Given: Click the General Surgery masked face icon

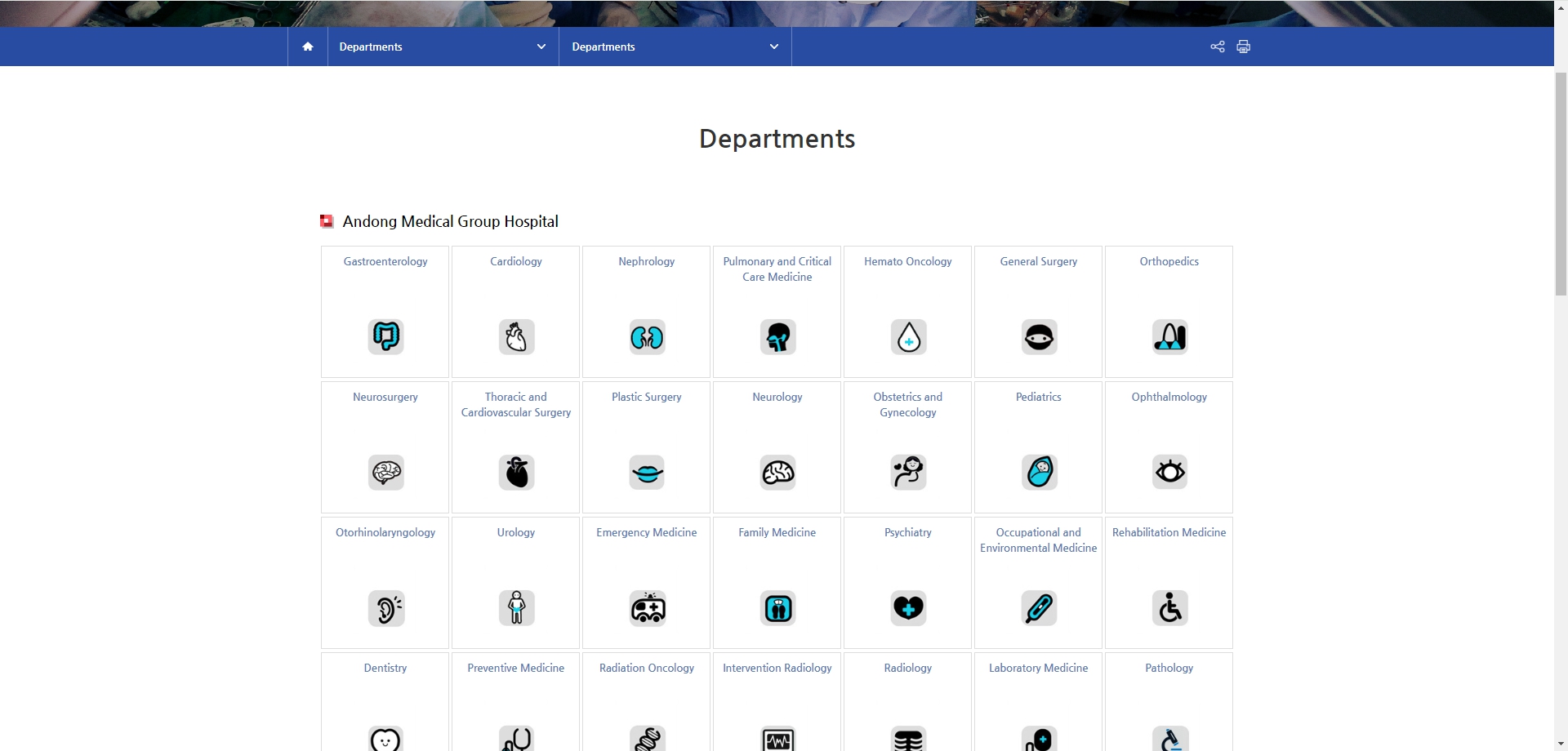Looking at the screenshot, I should coord(1039,336).
